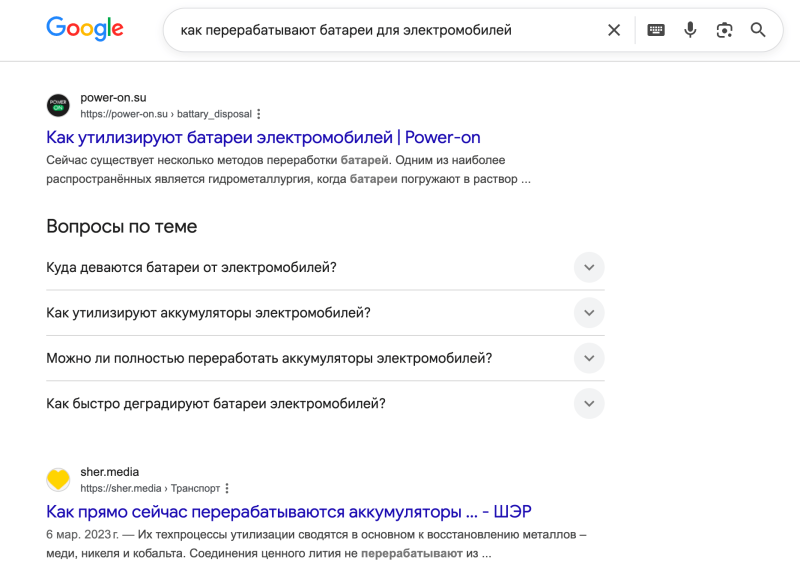This screenshot has height=574, width=800.
Task: Open the Google logo homepage link
Action: coord(85,29)
